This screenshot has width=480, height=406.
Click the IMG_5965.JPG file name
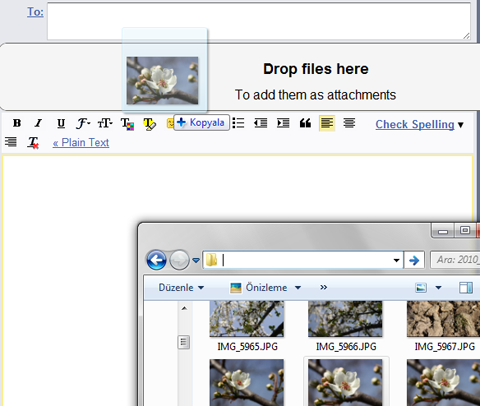(247, 347)
